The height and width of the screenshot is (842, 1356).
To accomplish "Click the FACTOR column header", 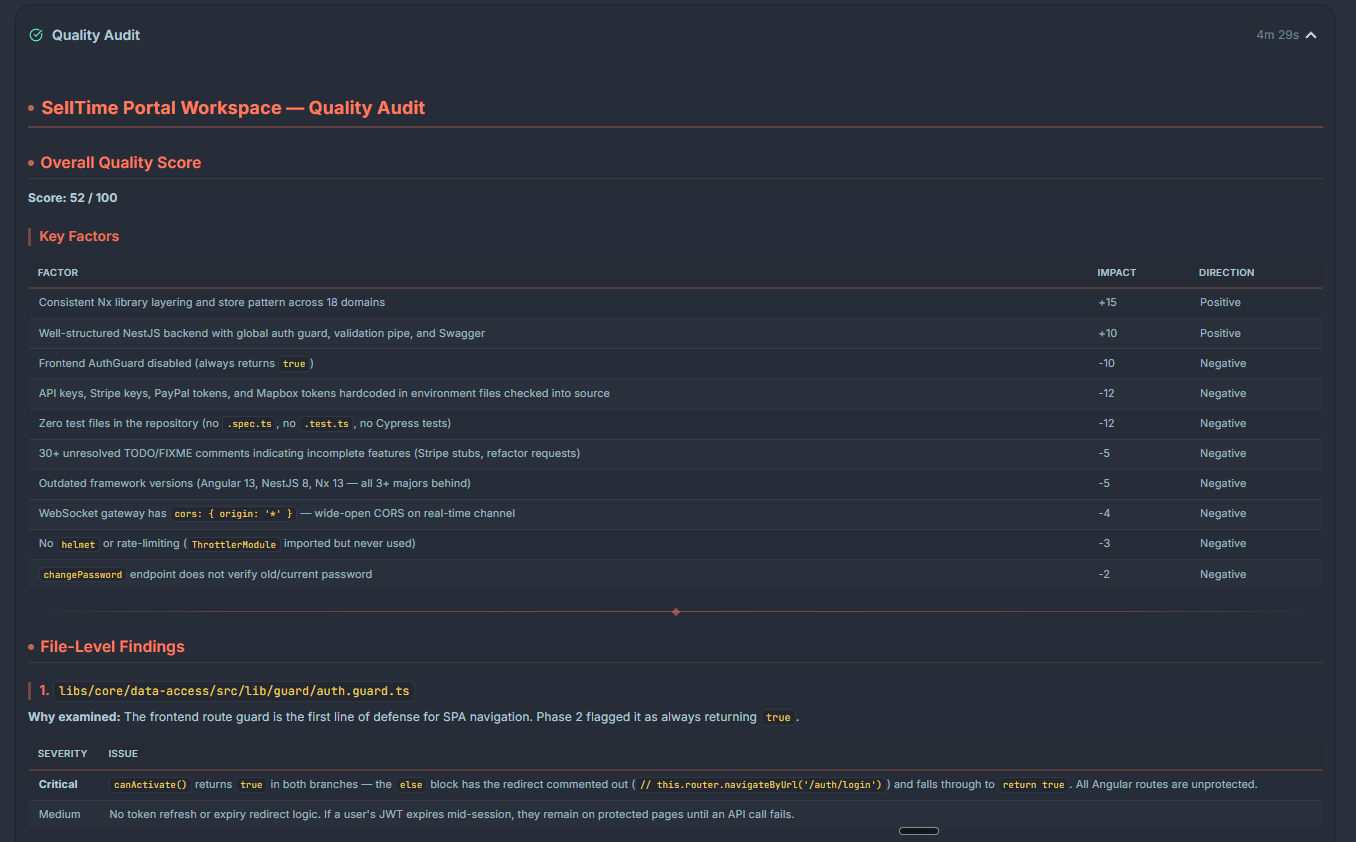I will coord(58,273).
